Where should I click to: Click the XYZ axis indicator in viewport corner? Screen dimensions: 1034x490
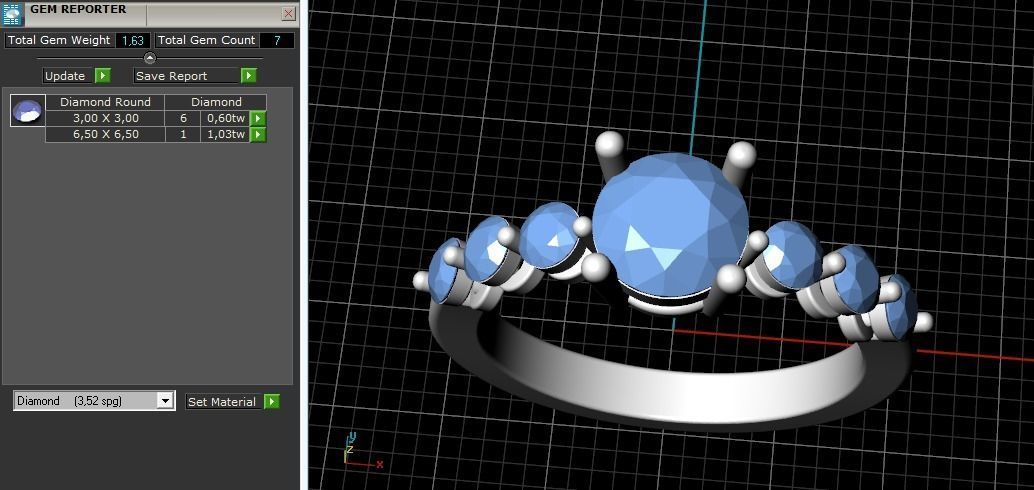(361, 452)
